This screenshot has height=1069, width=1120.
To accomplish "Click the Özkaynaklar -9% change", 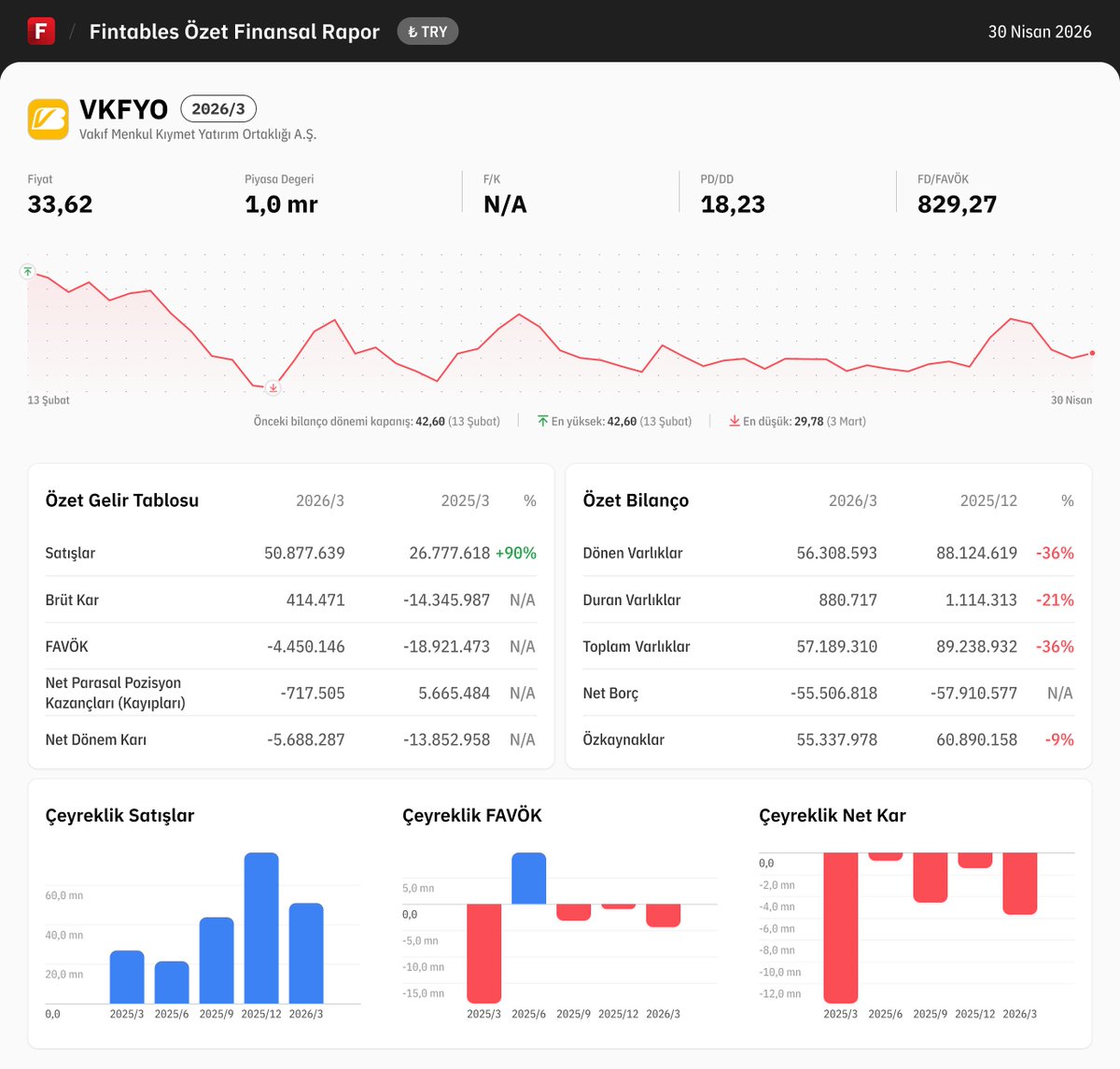I will 1059,739.
